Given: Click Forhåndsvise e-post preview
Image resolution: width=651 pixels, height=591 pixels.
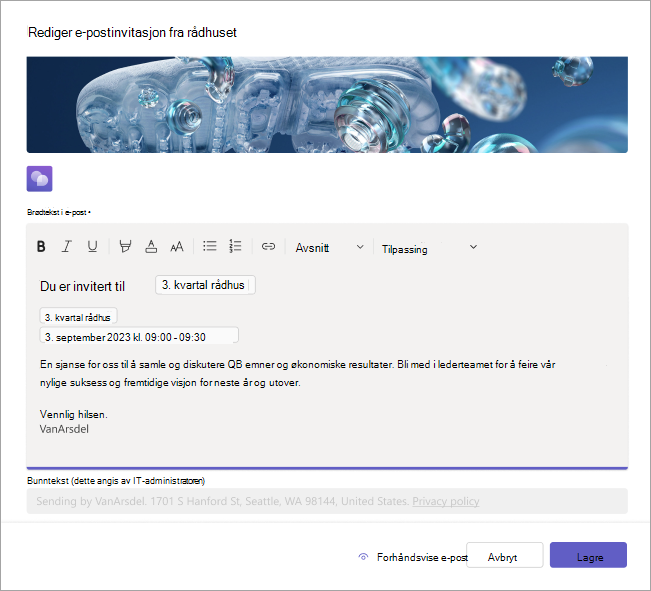Looking at the screenshot, I should [x=413, y=557].
